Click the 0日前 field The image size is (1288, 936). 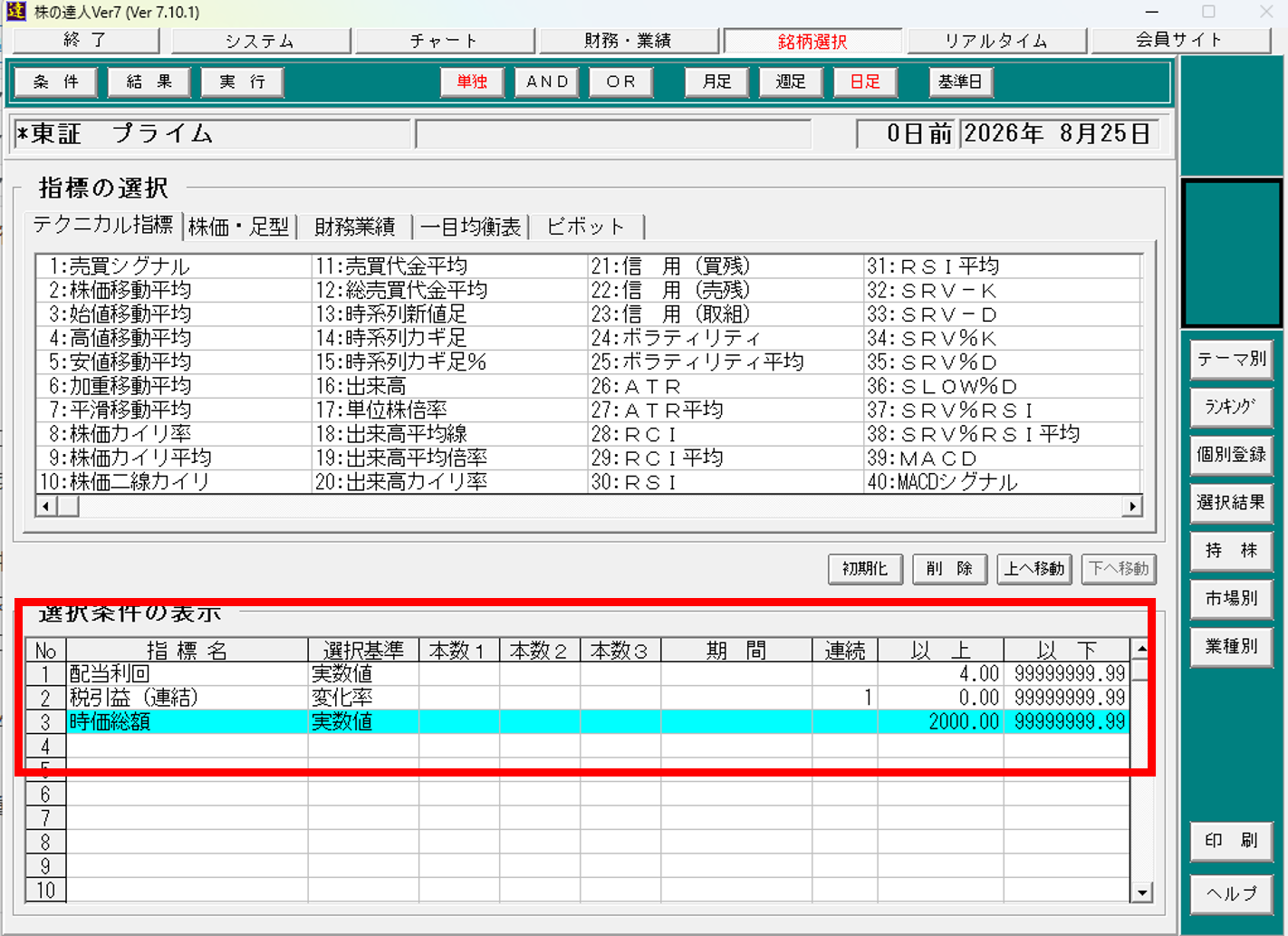tap(907, 134)
